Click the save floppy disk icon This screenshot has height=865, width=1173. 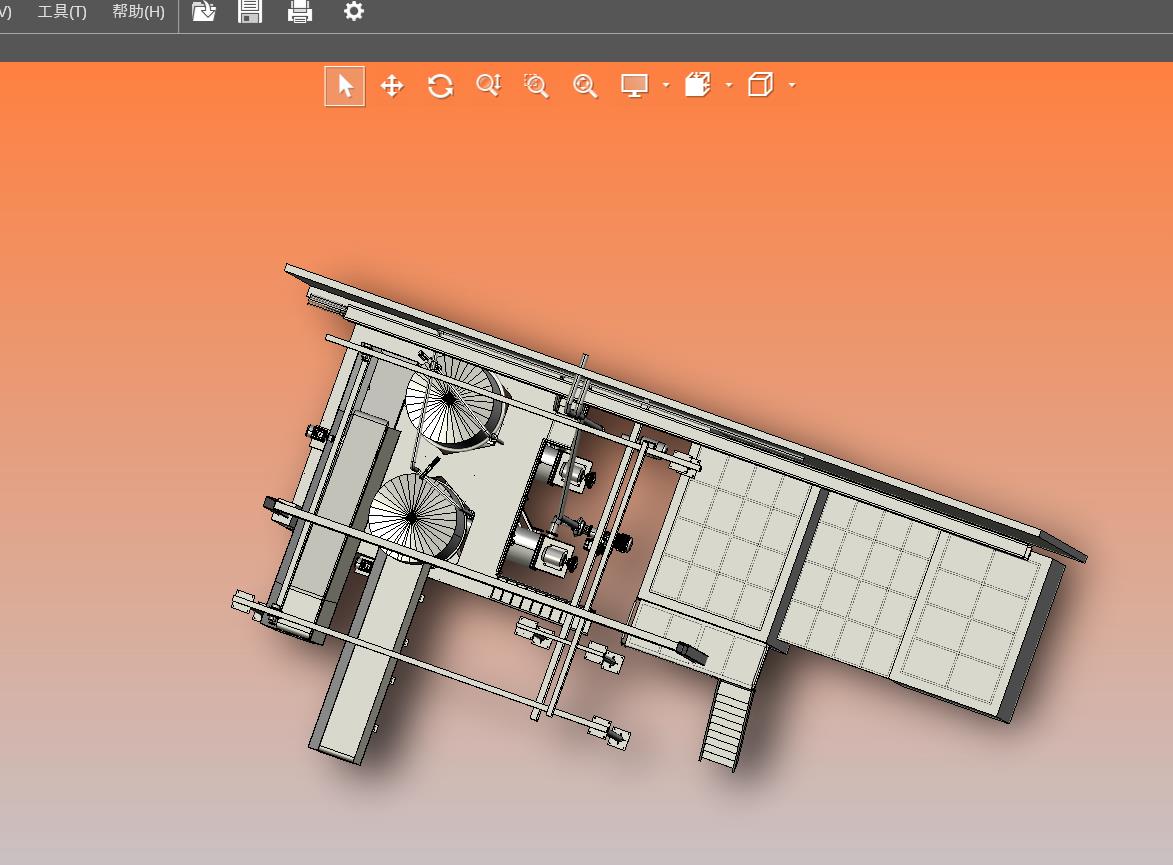coord(250,11)
